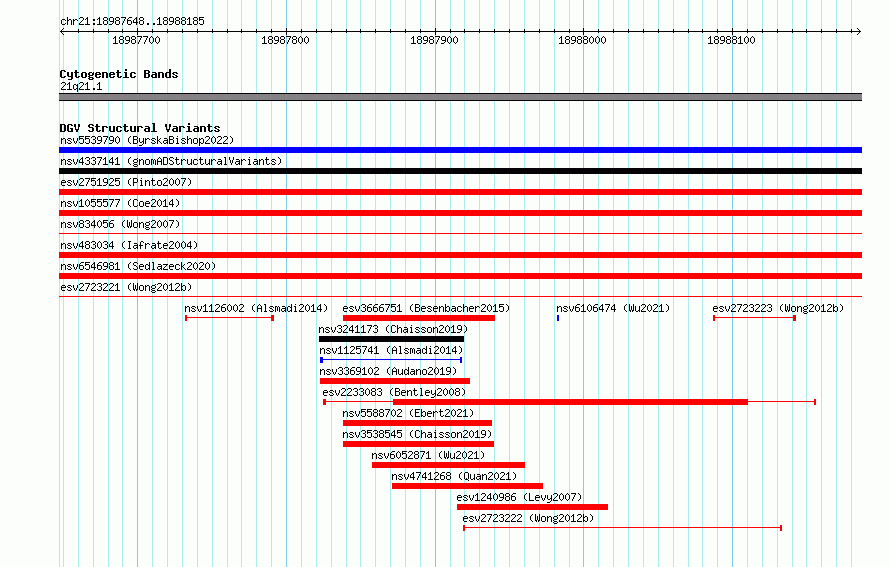Click the esv3666751 (Besenbacher2015) label
The image size is (890, 567).
pos(426,308)
